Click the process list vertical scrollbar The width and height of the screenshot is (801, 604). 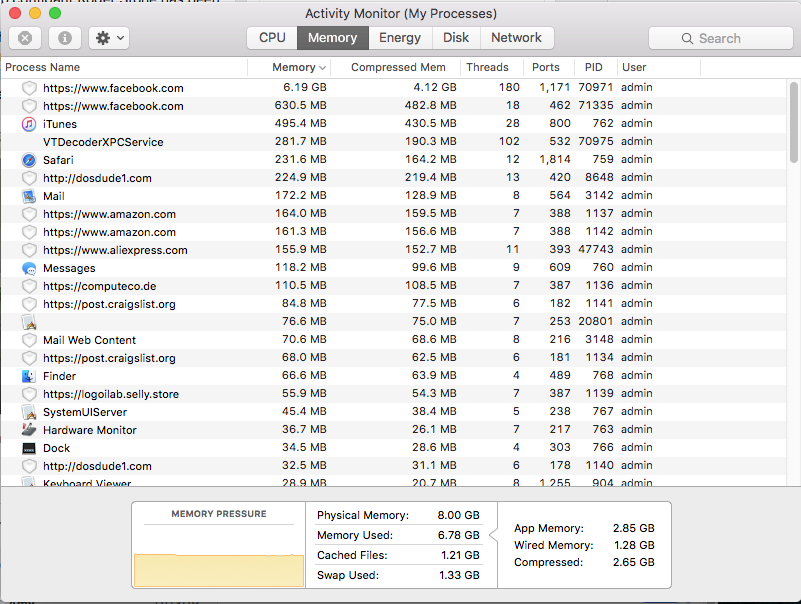point(793,122)
